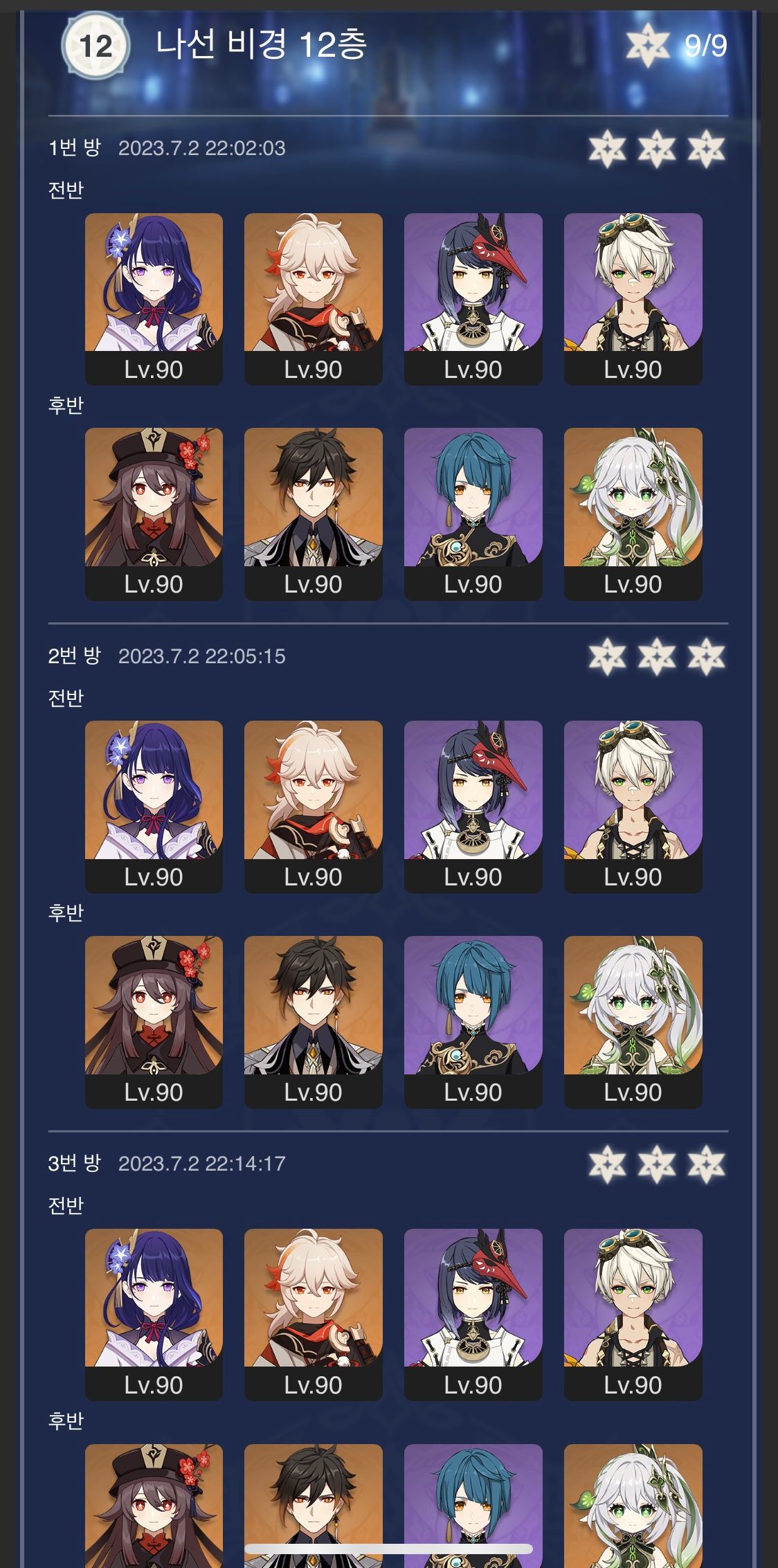This screenshot has height=1568, width=778.
Task: Tap the middle star of chamber 3
Action: click(657, 1164)
